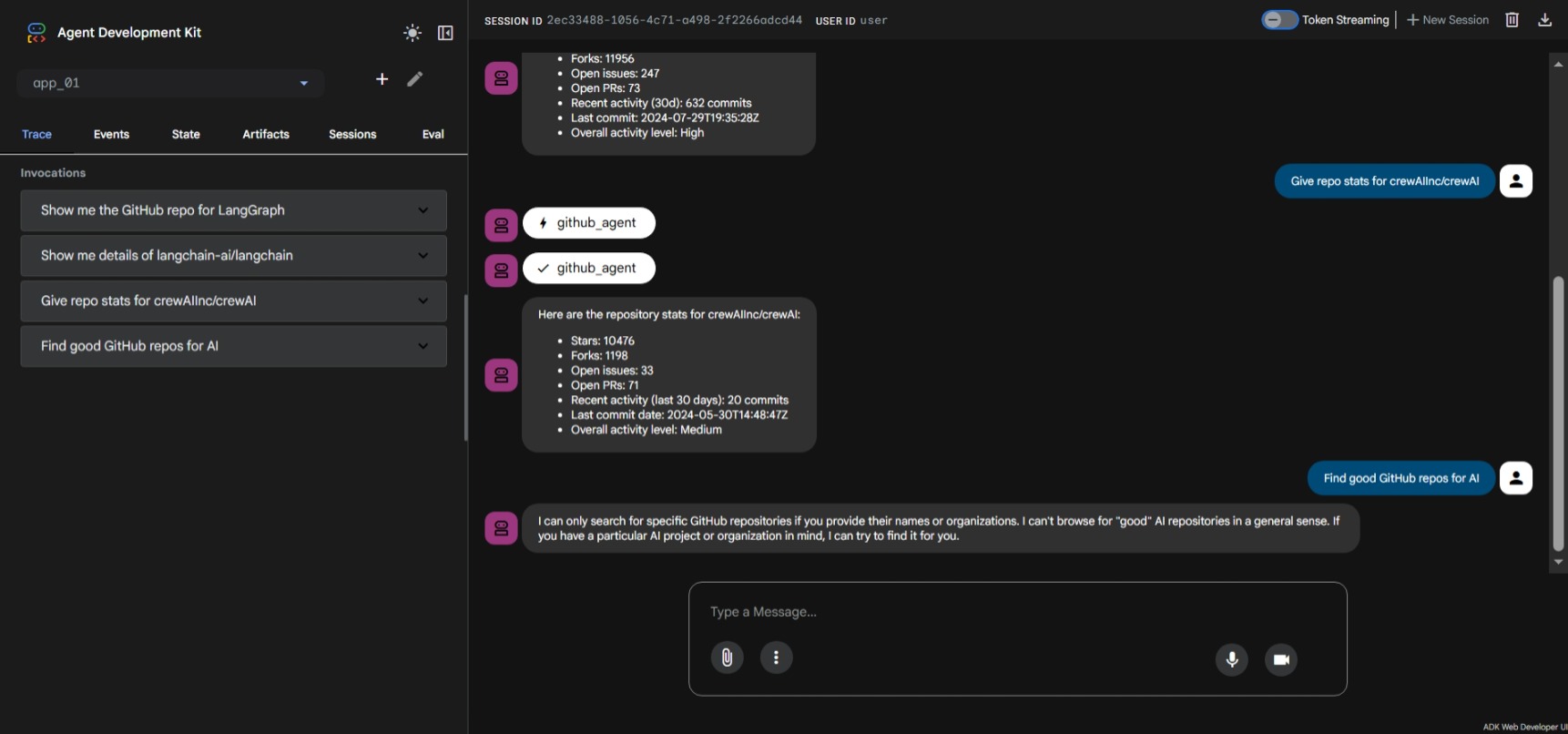Expand 'Show me the GitHub repo for LangGraph' invocation
Screen dimensions: 1568x734
tap(233, 210)
